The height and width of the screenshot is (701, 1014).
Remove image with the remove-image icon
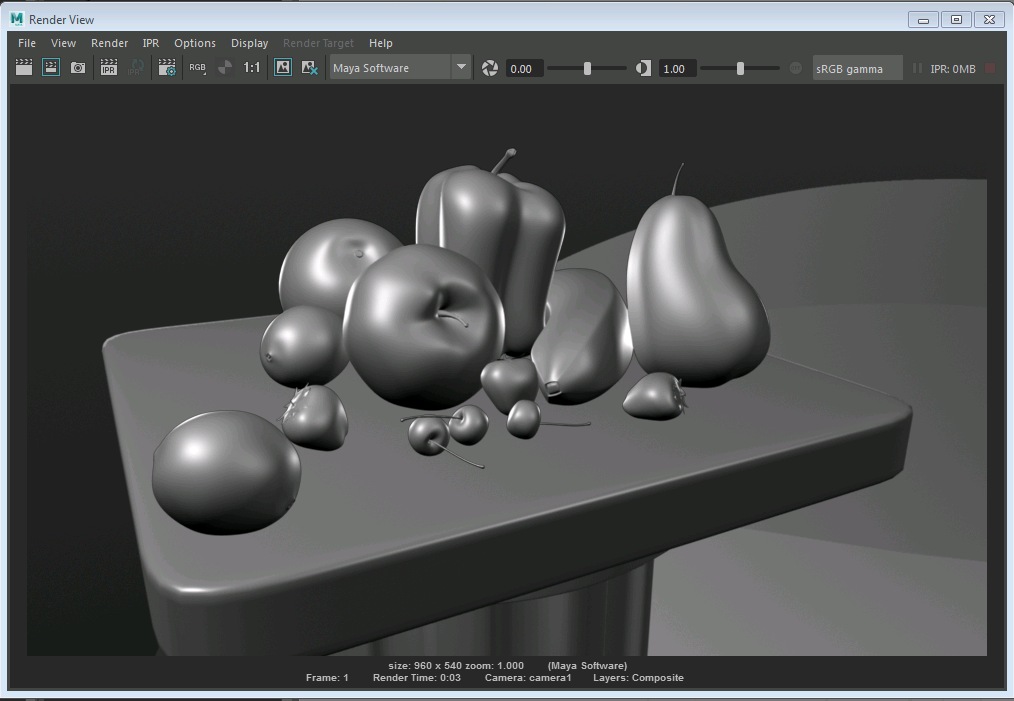tap(310, 67)
